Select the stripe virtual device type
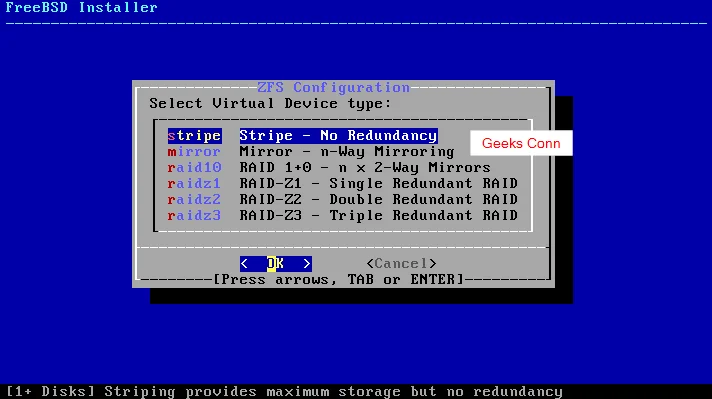 (x=194, y=136)
